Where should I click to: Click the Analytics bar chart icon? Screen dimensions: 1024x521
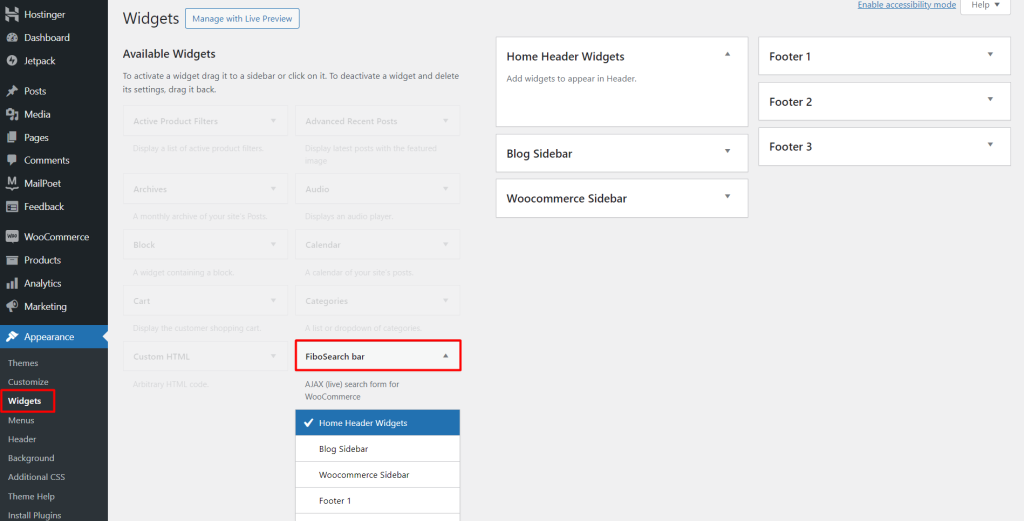click(12, 283)
